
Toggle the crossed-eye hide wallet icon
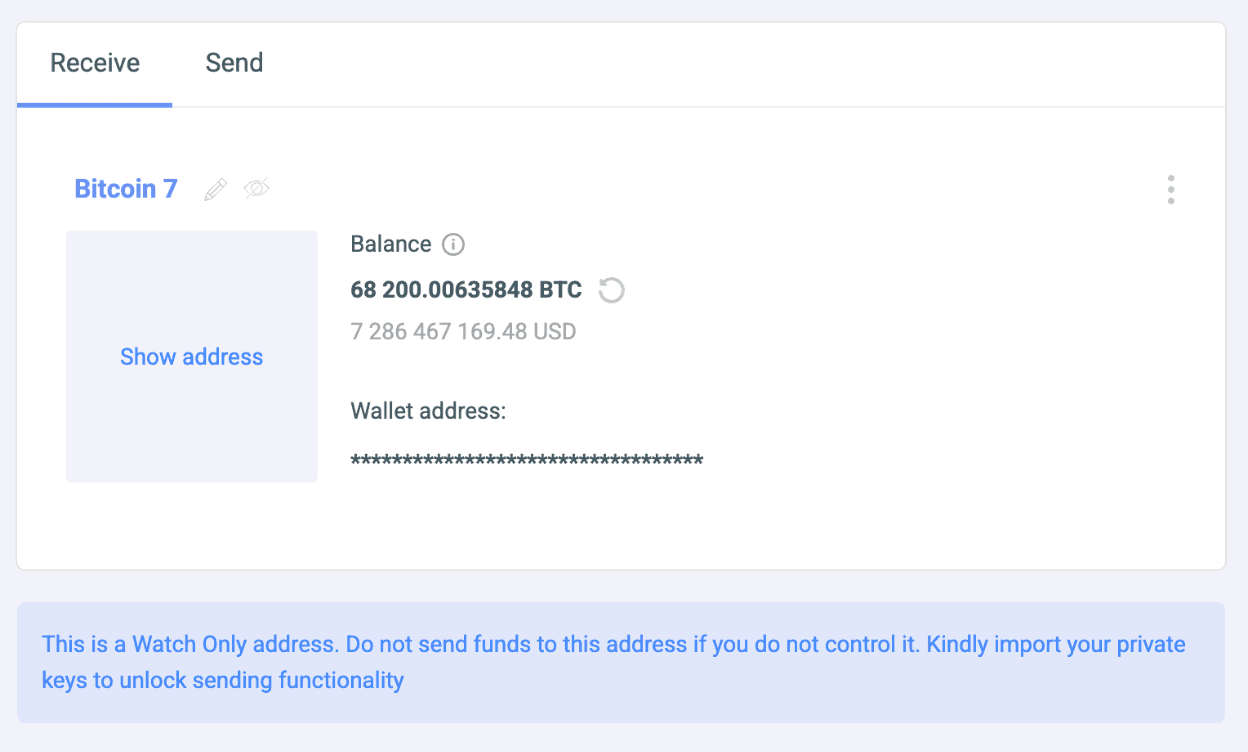point(257,188)
